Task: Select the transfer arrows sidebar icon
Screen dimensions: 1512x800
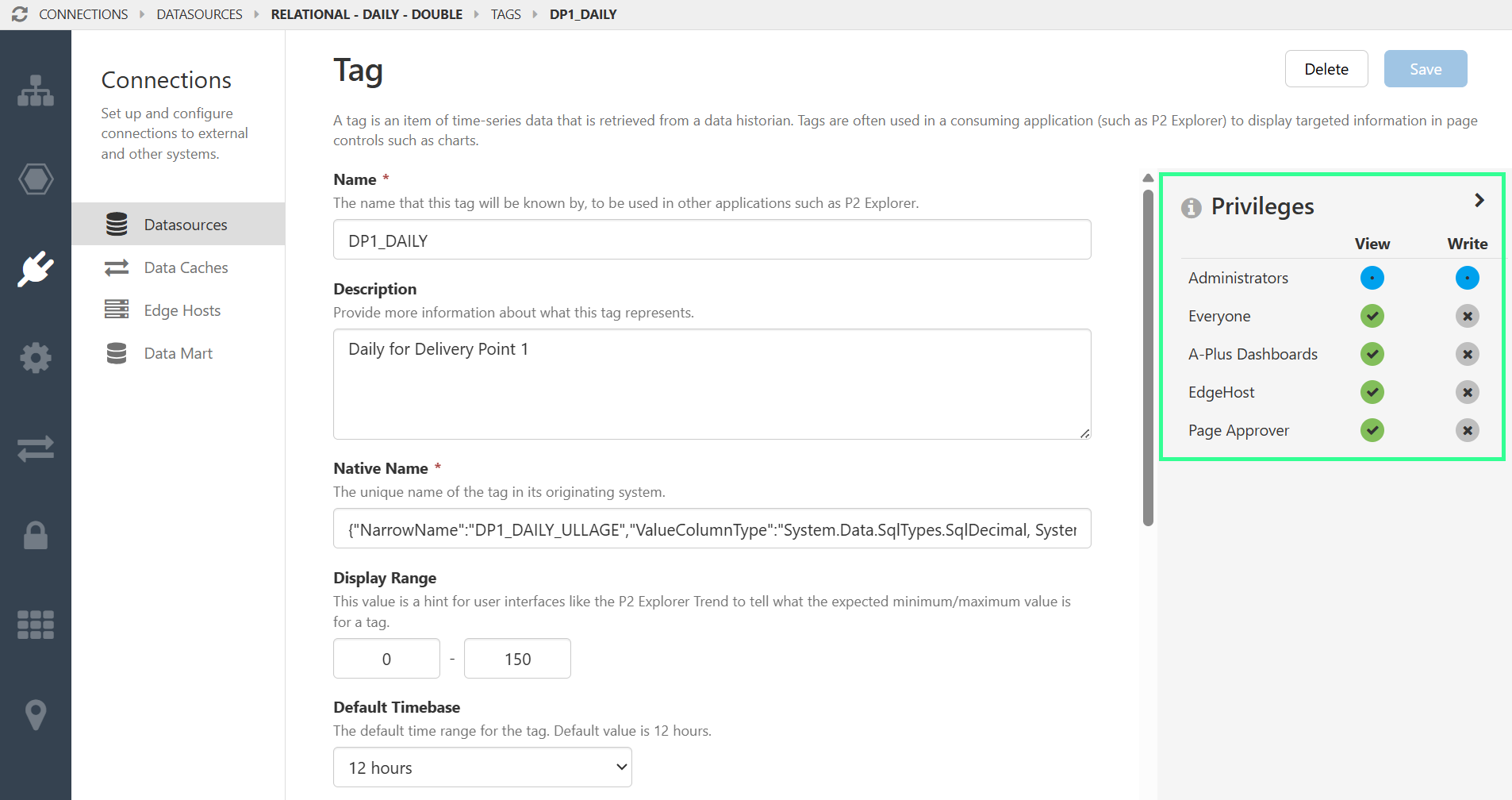Action: [36, 448]
